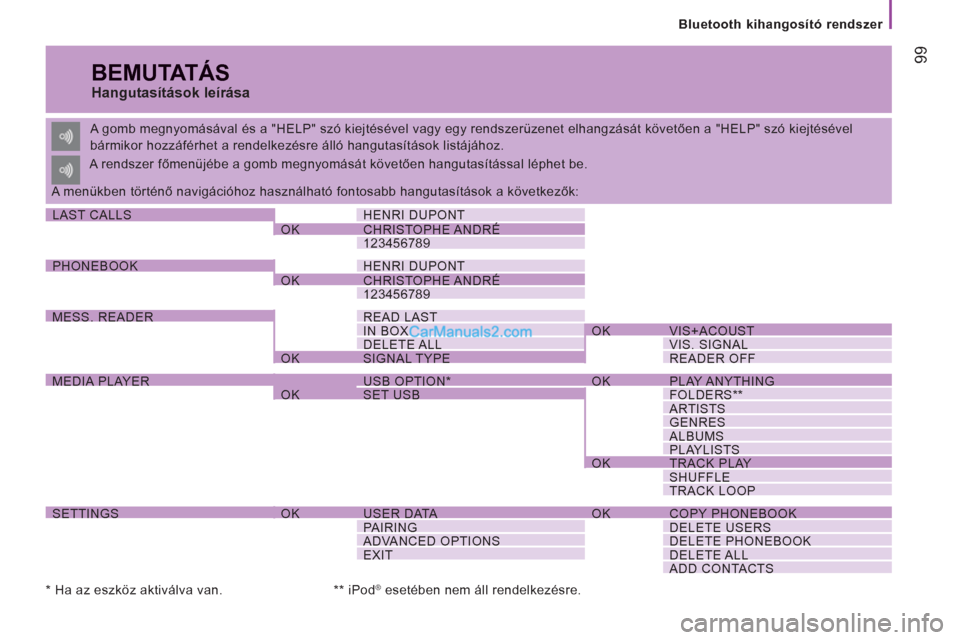The height and width of the screenshot is (640, 960).
Task: Click OK left of SET USB
Action: [290, 394]
